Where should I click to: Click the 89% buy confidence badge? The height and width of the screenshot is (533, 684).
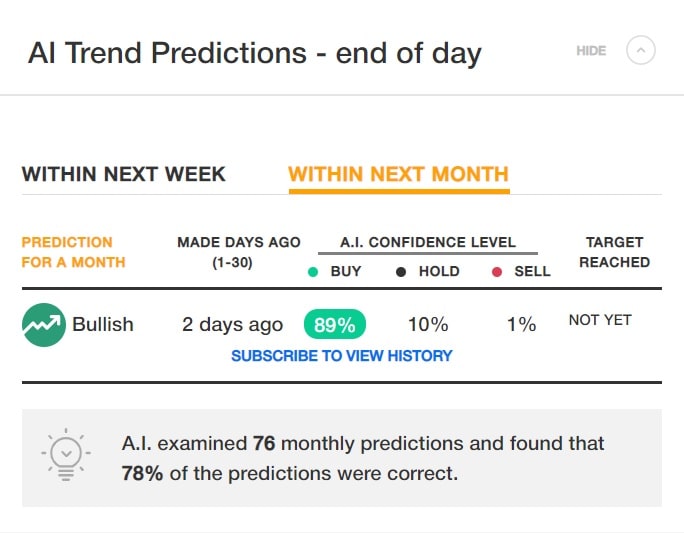coord(335,324)
